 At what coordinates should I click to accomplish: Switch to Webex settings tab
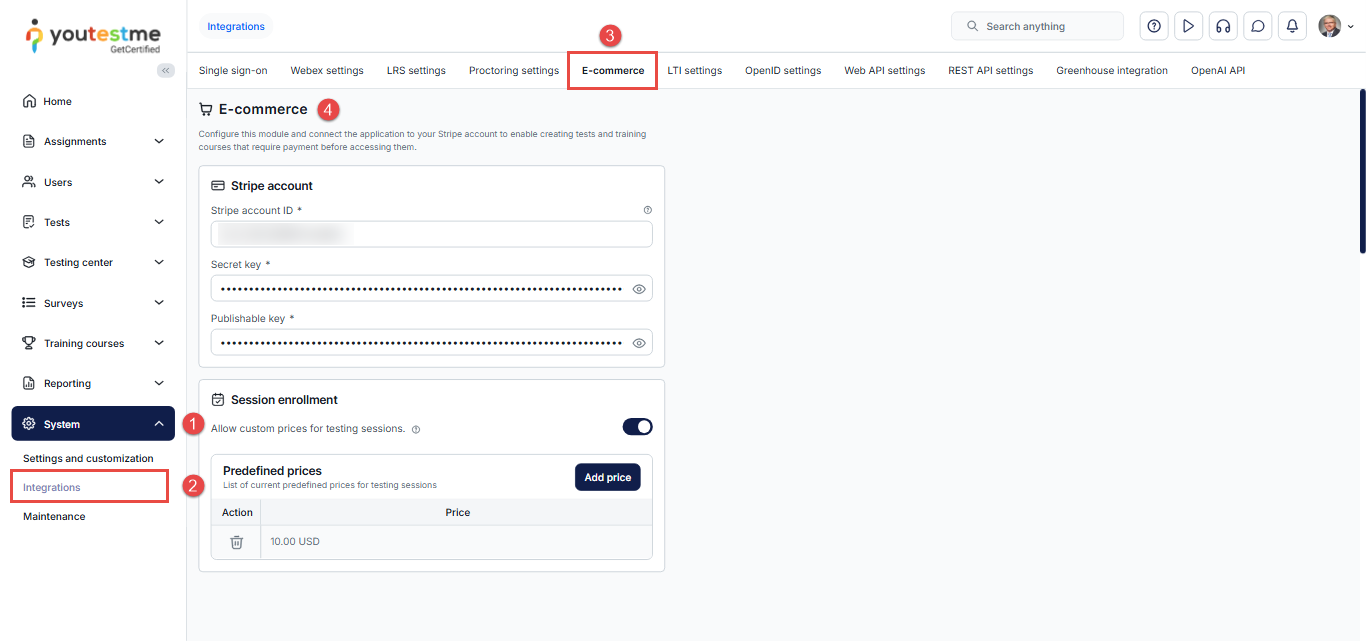[x=327, y=70]
